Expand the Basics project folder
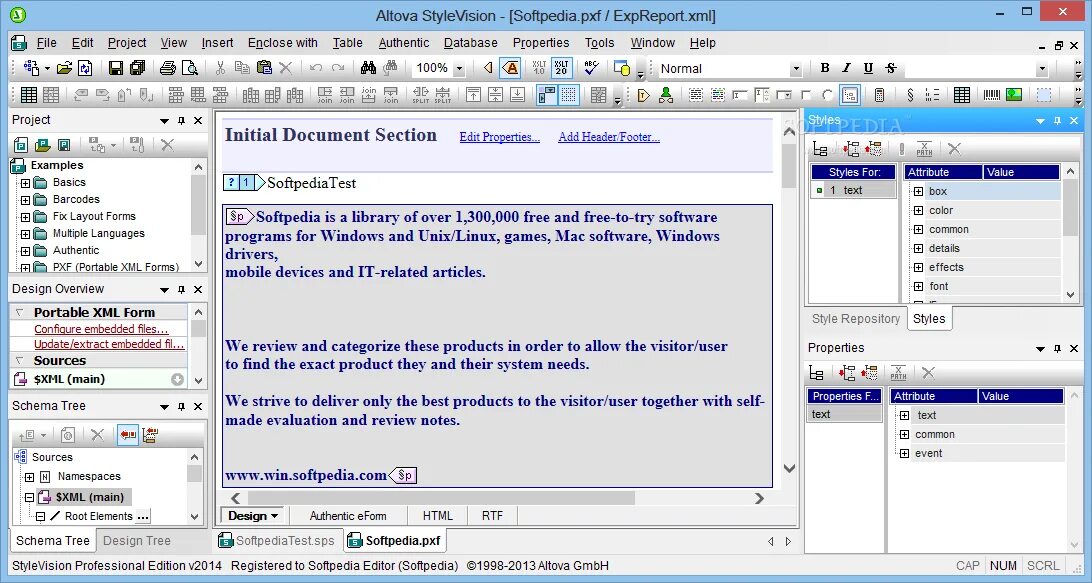This screenshot has height=583, width=1092. click(x=26, y=183)
